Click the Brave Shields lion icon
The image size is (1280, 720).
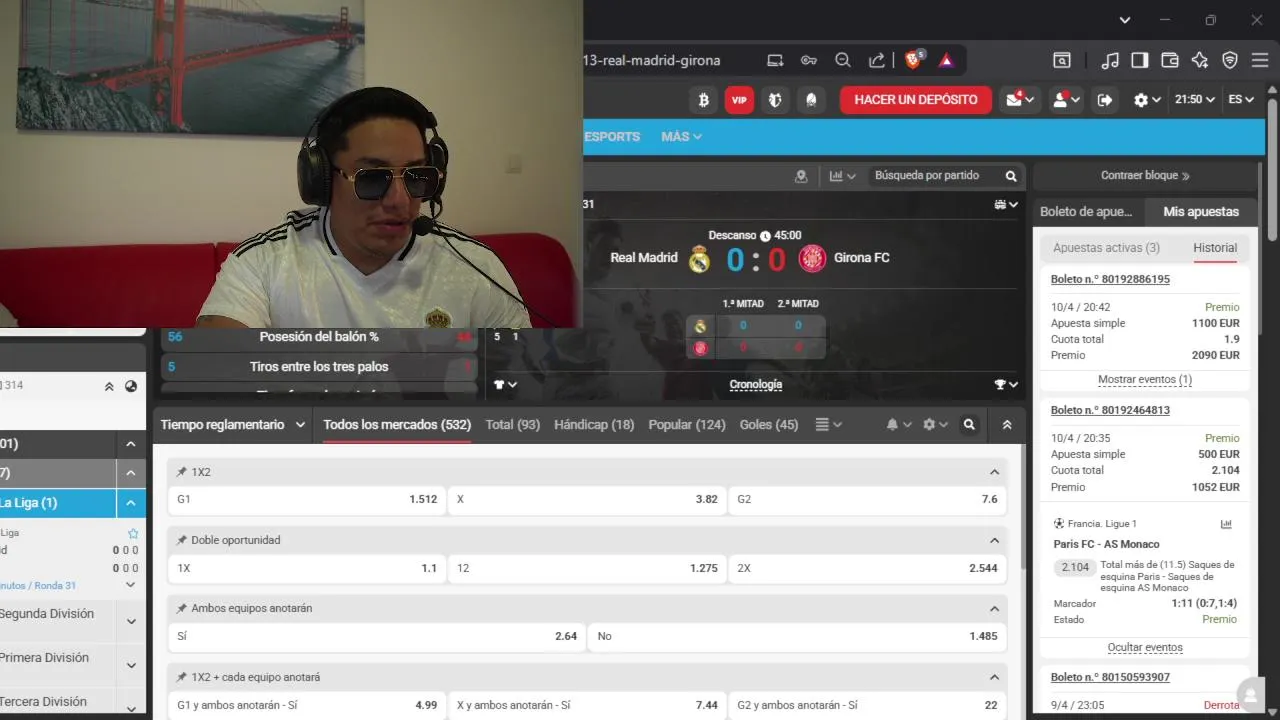[x=913, y=60]
